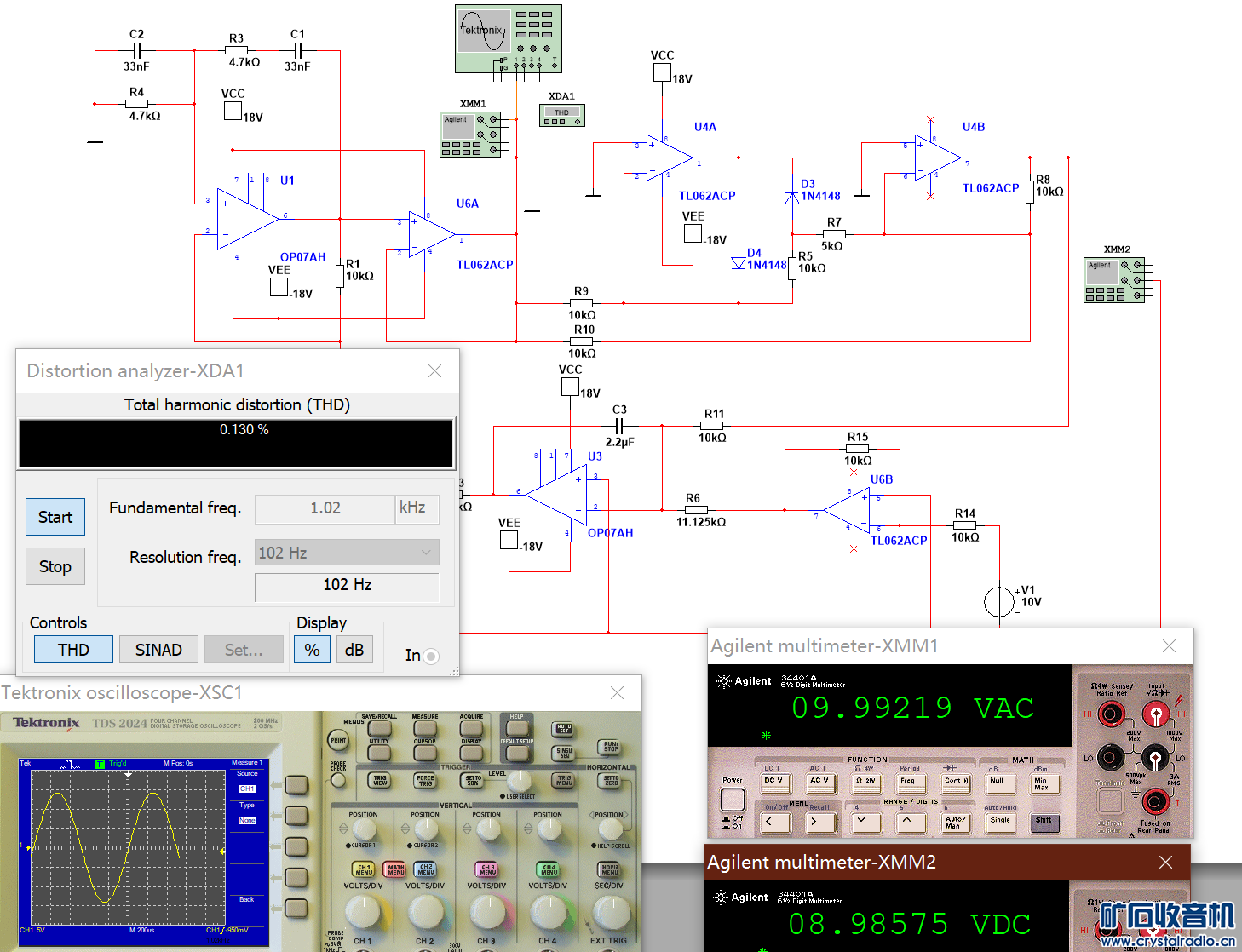
Task: Open the oscilloscope CURSOR menu
Action: coord(425,752)
